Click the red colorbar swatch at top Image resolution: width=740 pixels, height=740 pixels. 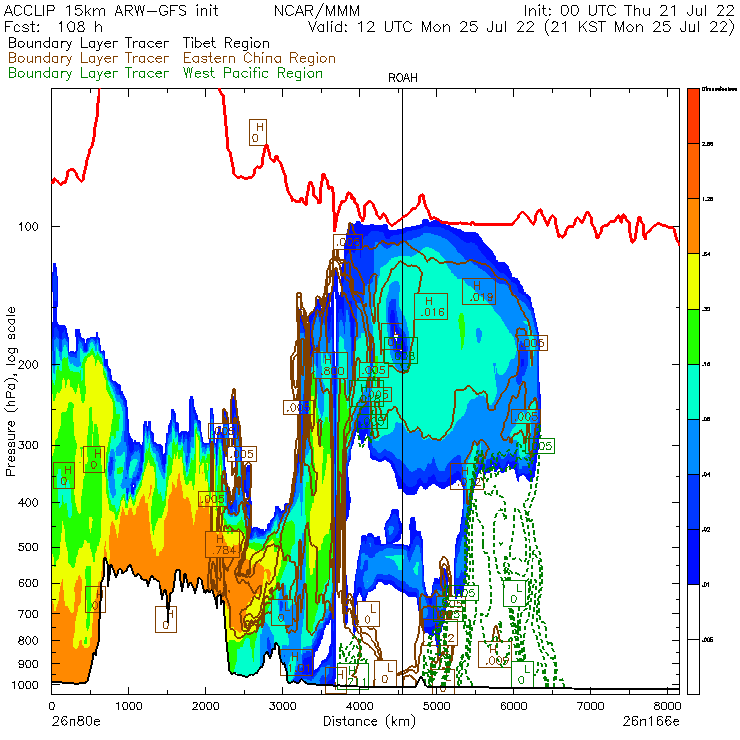pos(693,116)
